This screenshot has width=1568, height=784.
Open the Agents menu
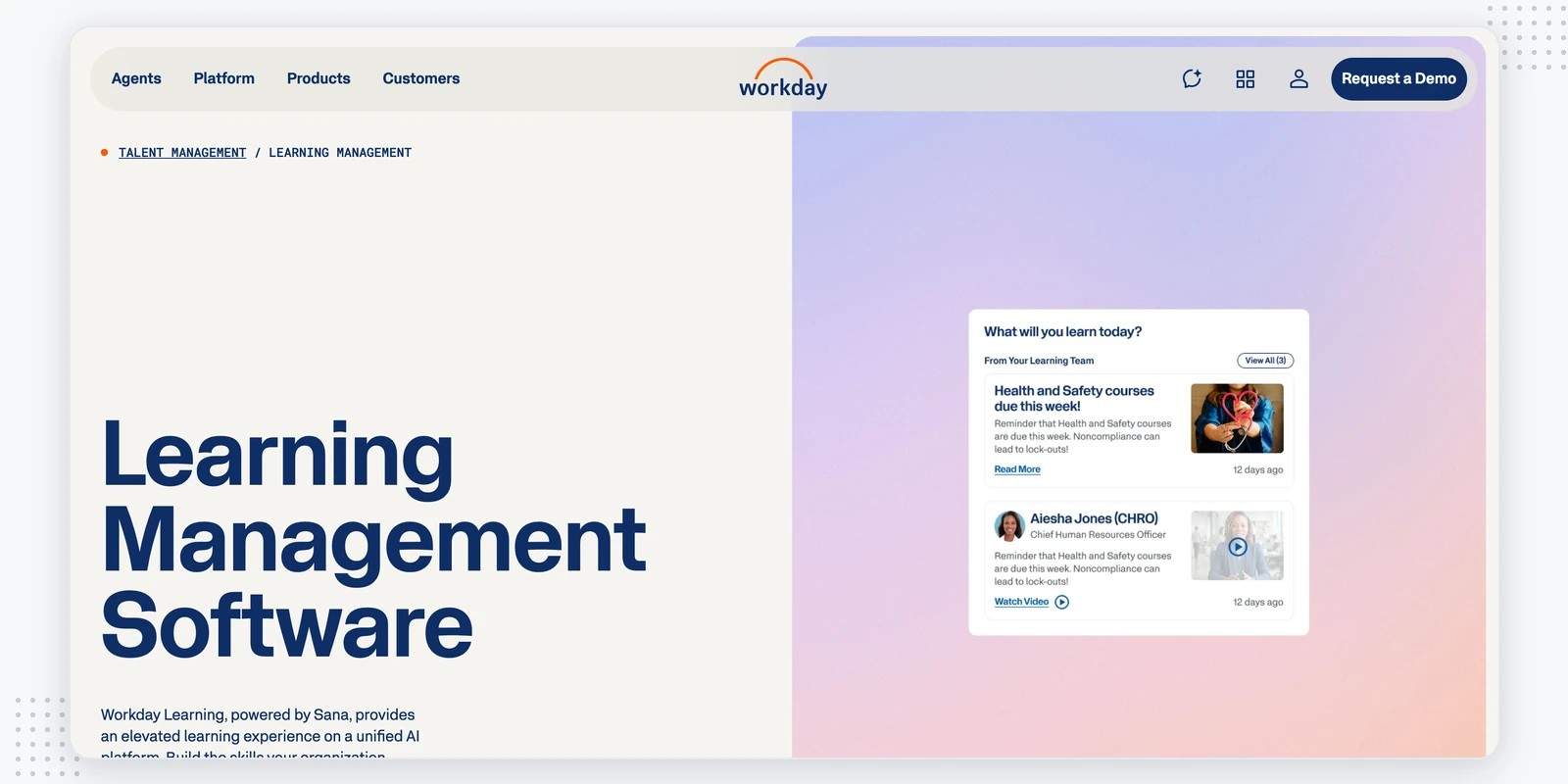click(x=136, y=78)
